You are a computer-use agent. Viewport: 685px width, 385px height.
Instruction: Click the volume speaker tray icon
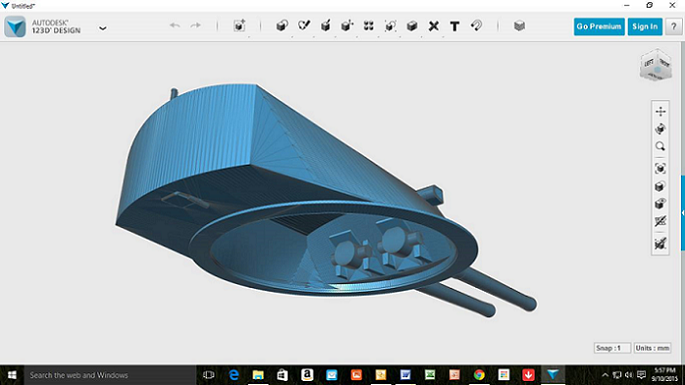[629, 375]
